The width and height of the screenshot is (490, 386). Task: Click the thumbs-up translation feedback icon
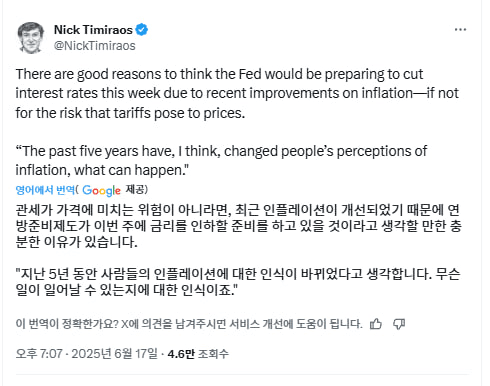pos(376,324)
